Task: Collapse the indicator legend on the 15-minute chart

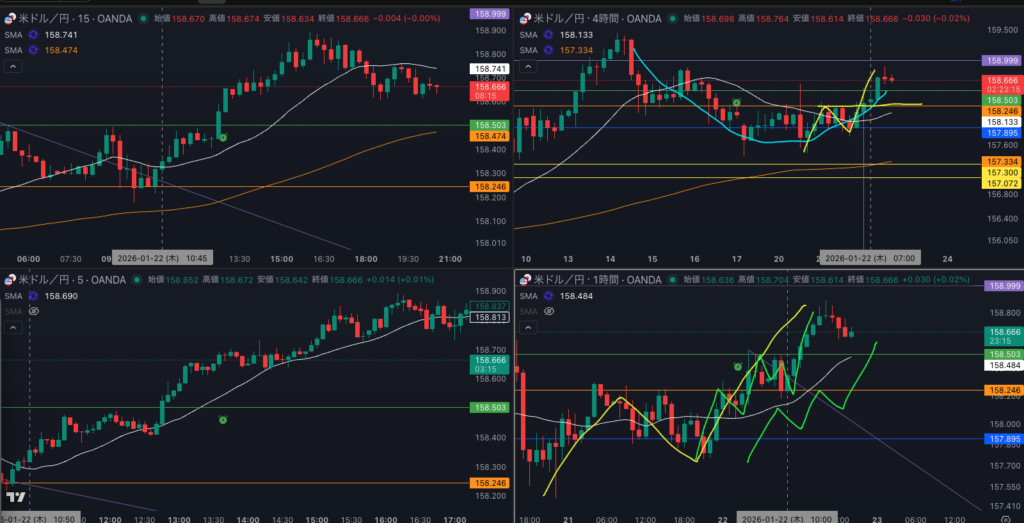Action: tap(14, 67)
